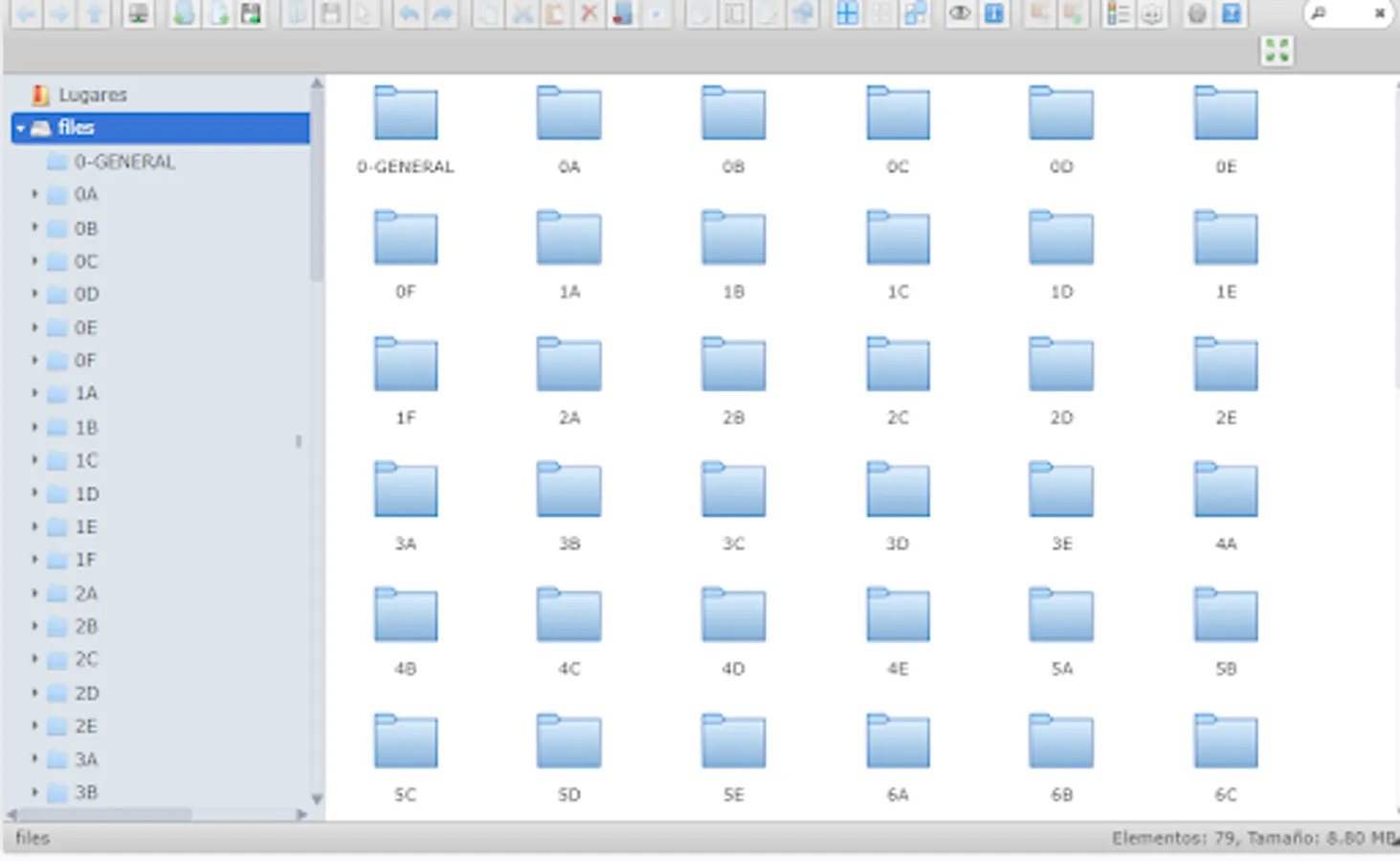Select the 3E folder icon

(1061, 491)
